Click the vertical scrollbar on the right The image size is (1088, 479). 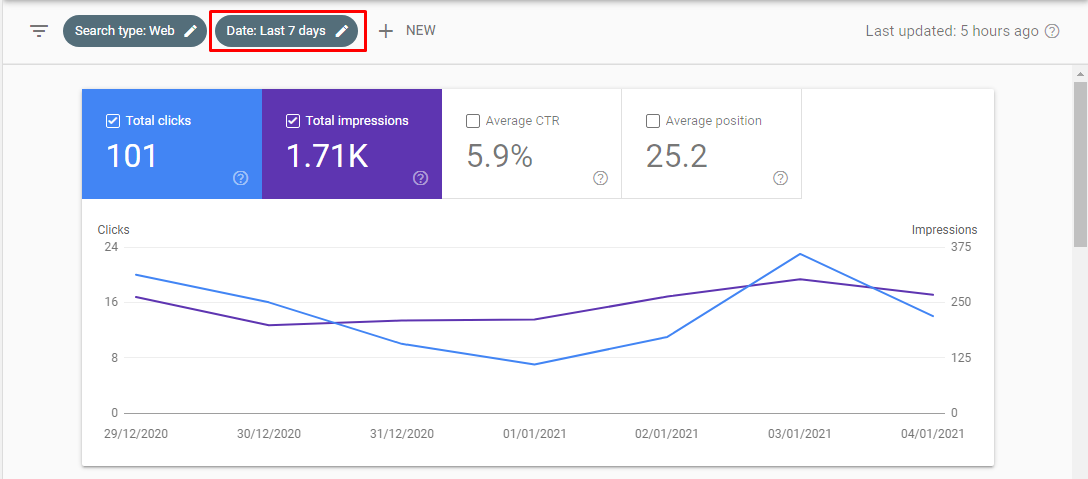click(x=1080, y=150)
